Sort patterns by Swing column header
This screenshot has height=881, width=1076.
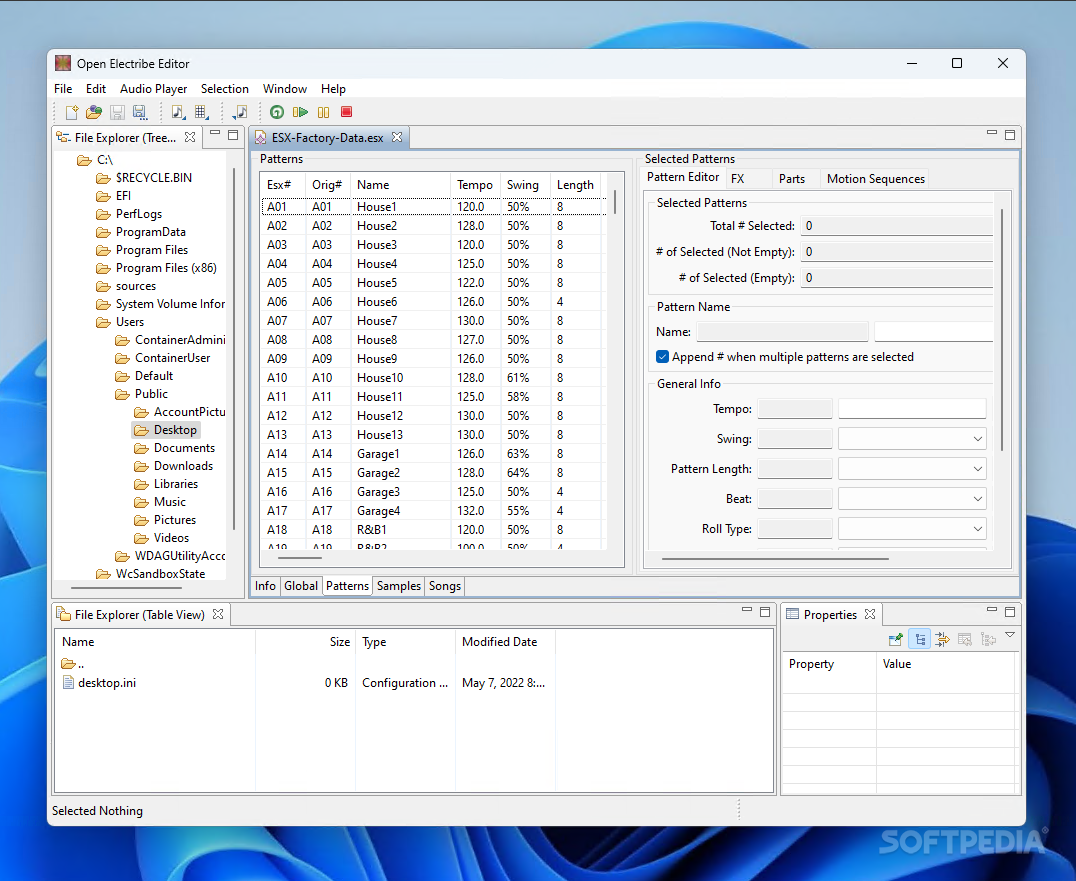(x=523, y=185)
